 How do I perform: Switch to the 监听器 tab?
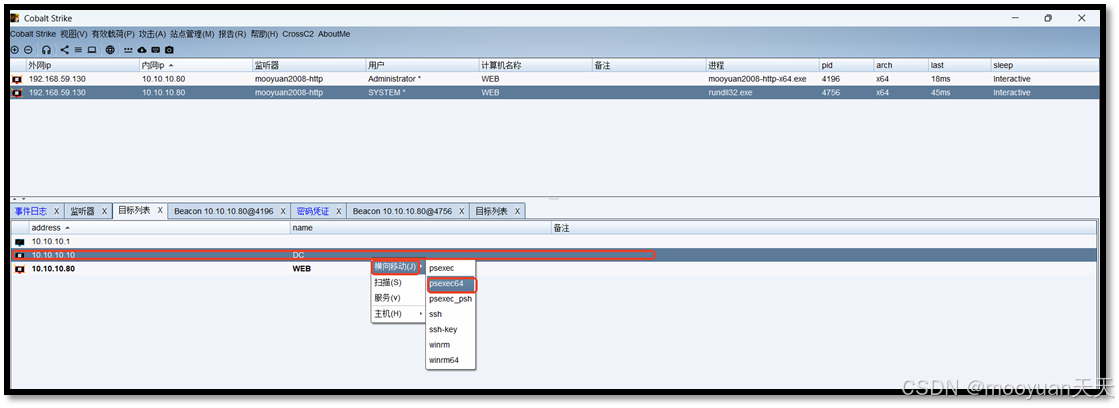(x=82, y=211)
